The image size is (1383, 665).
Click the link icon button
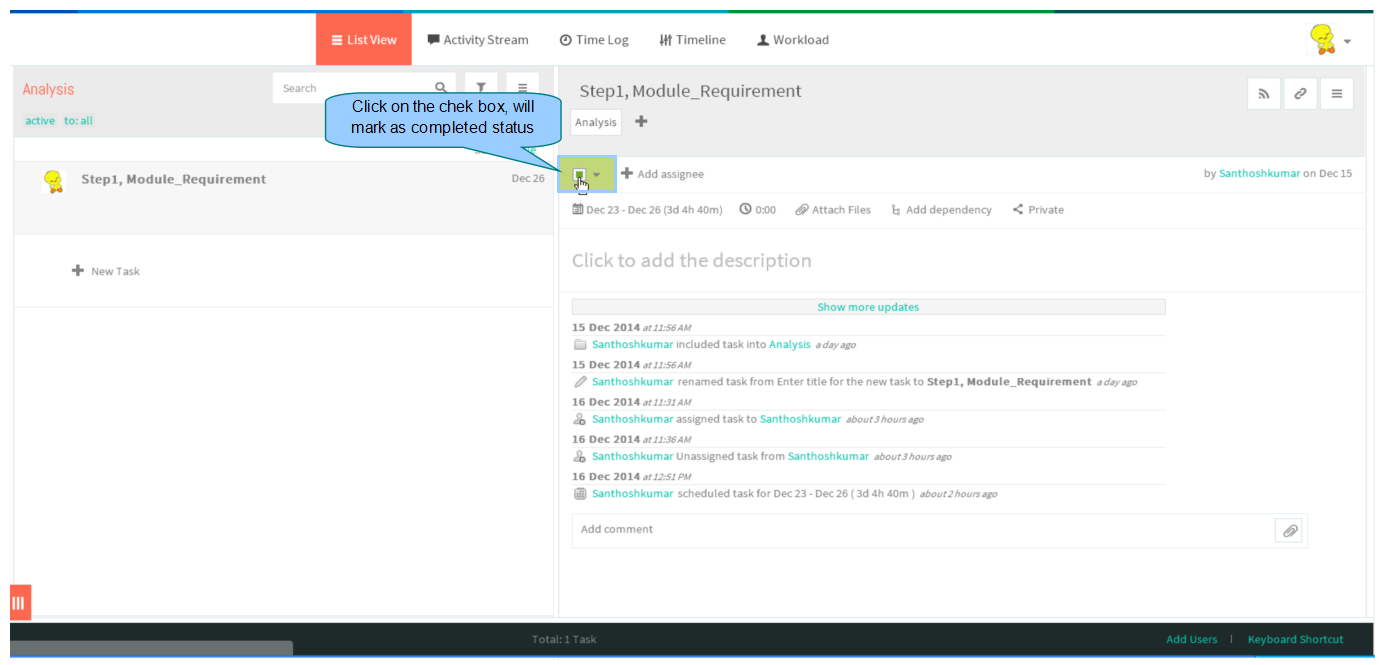[x=1300, y=94]
